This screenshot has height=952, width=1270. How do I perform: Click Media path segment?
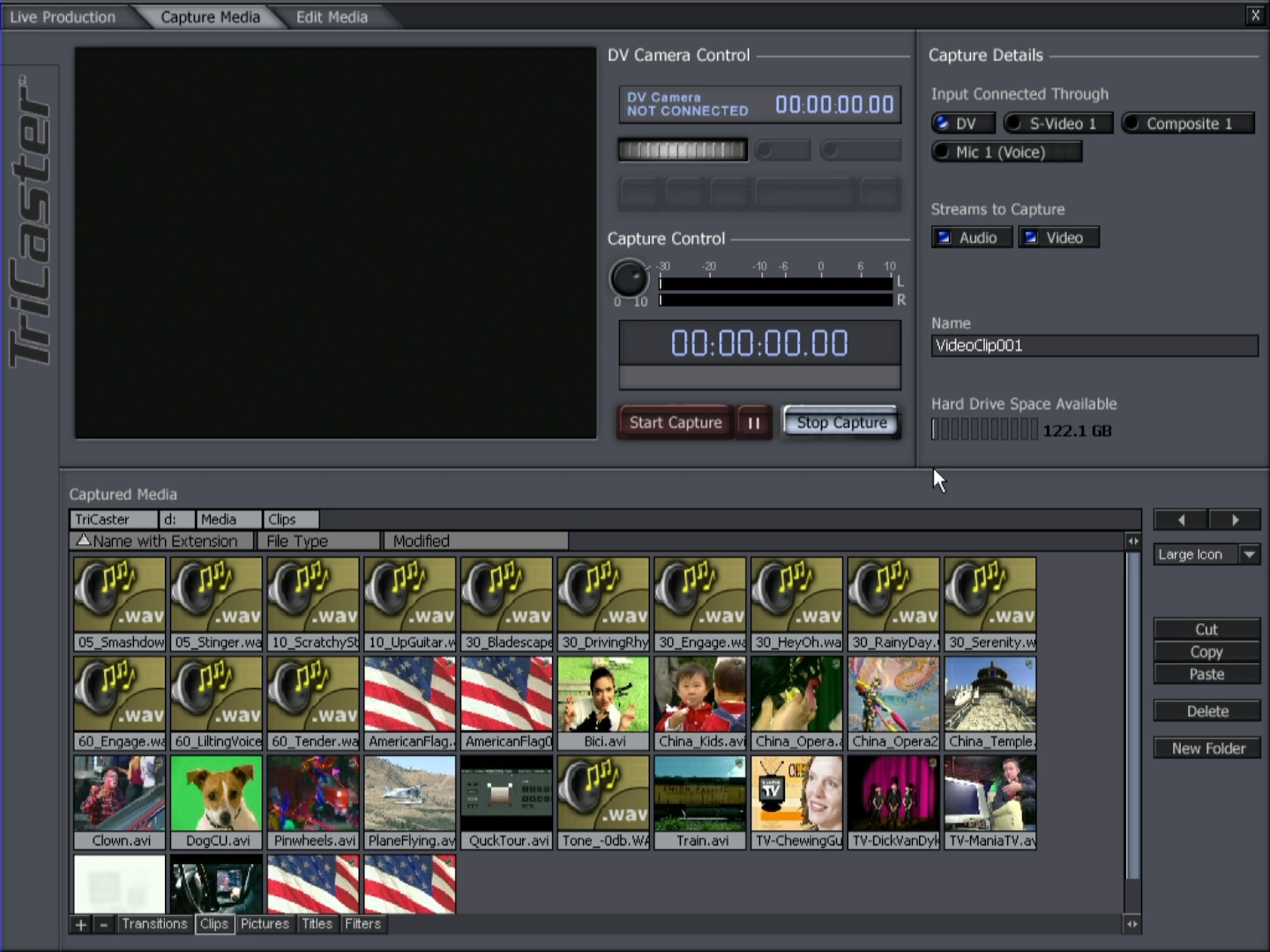(x=228, y=519)
